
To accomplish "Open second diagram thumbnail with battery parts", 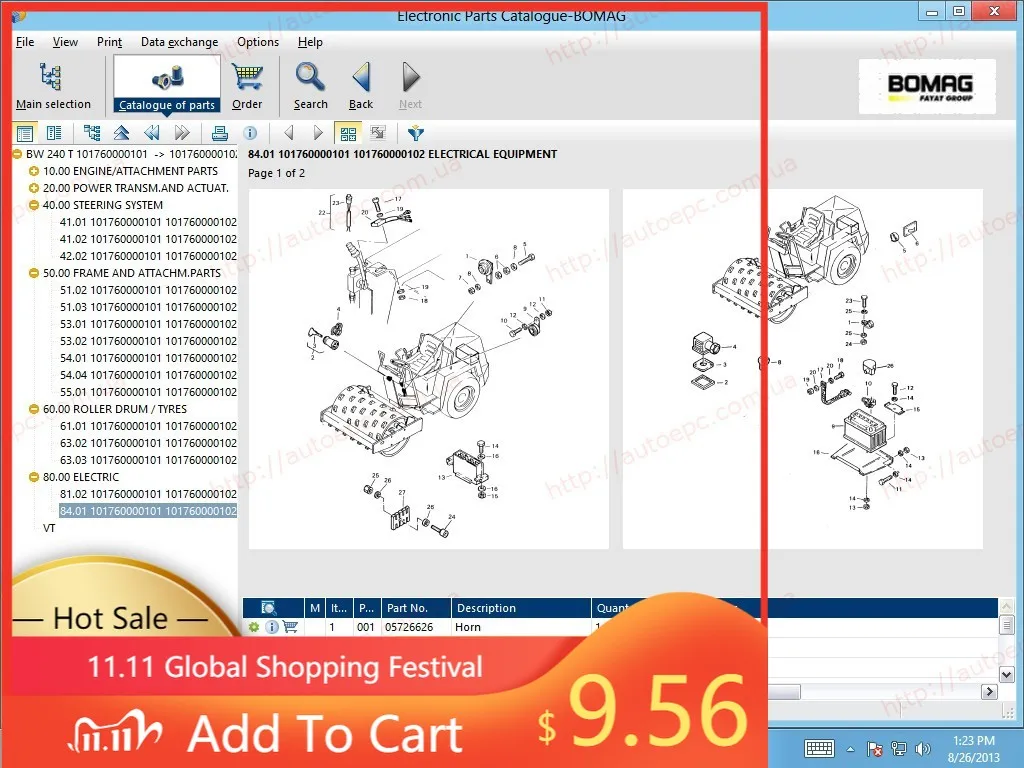I will [803, 369].
